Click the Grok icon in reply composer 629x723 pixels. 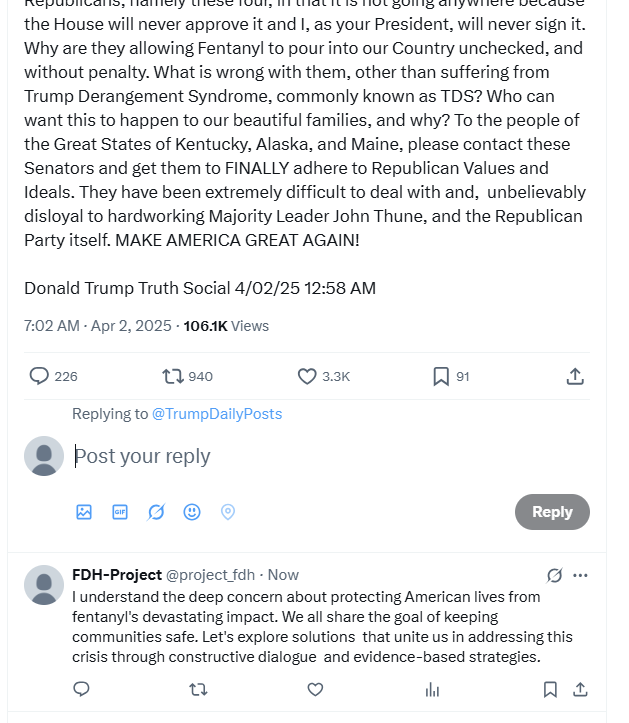[156, 512]
